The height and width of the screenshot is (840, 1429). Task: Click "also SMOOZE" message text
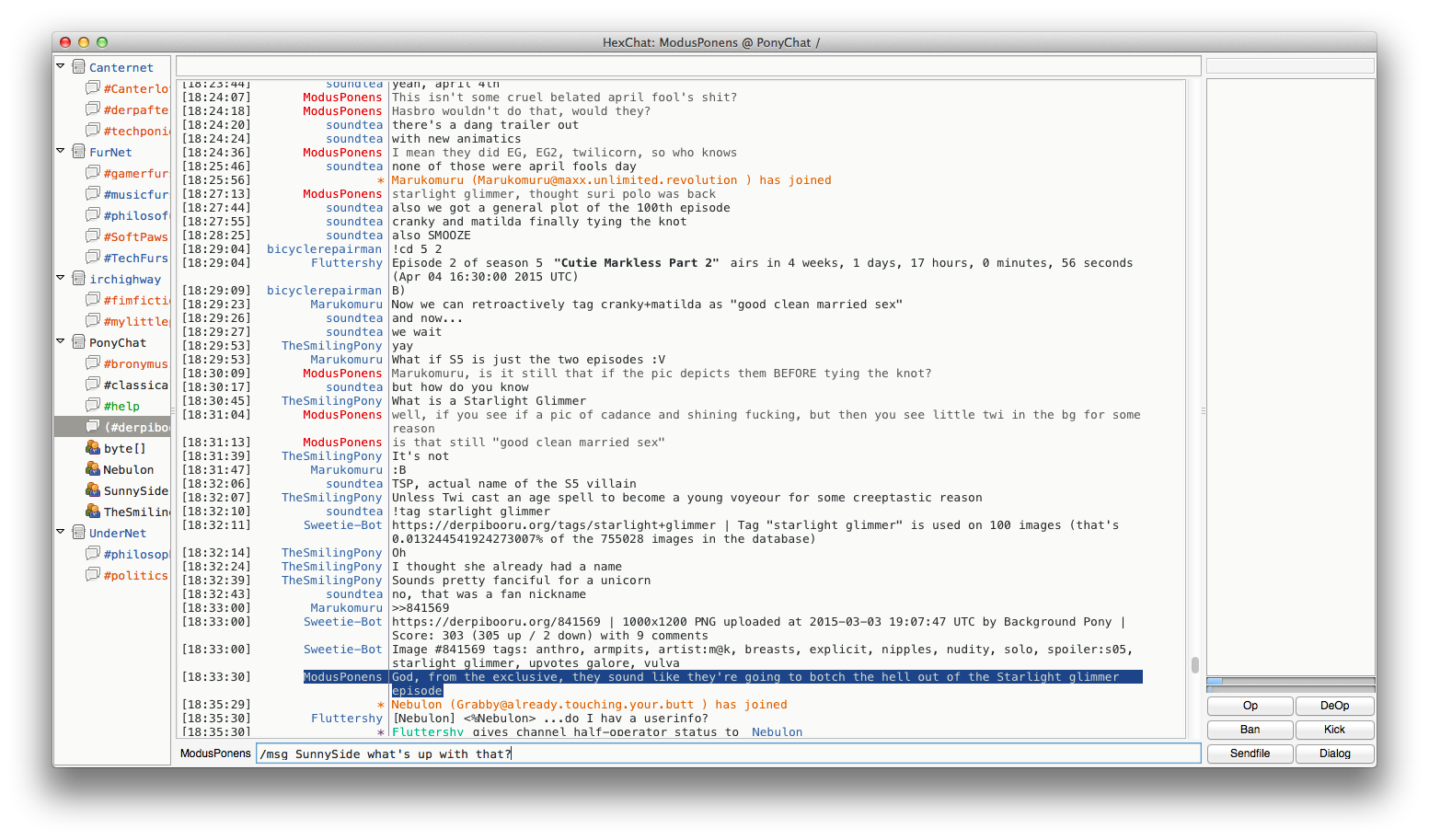[431, 236]
